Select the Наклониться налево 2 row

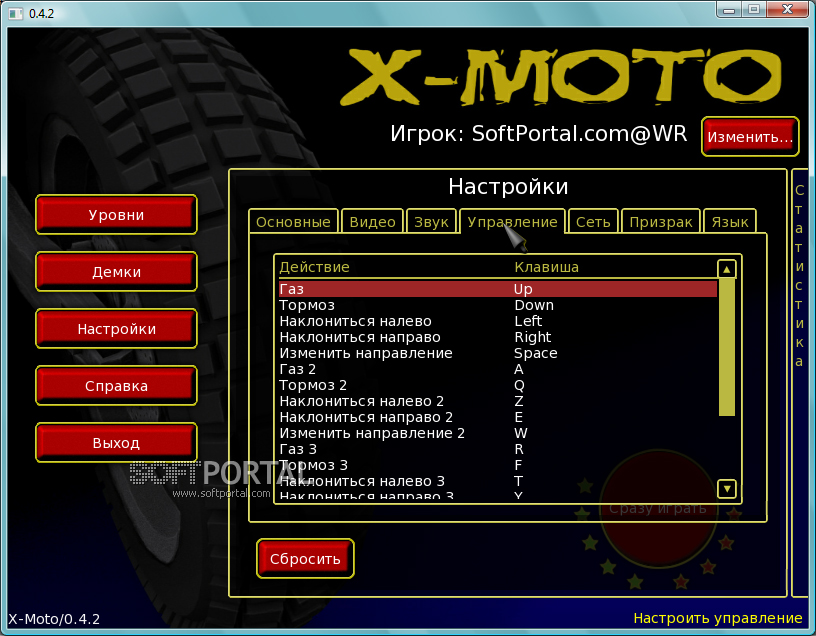pos(498,401)
